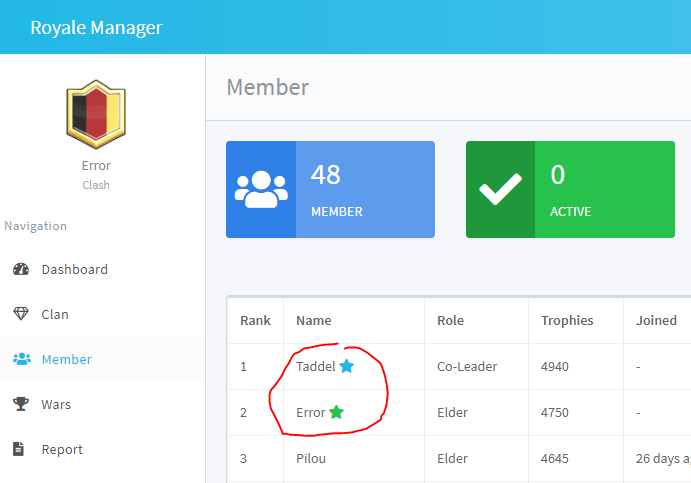Sort table by Trophies column header
This screenshot has height=483, width=691.
567,321
